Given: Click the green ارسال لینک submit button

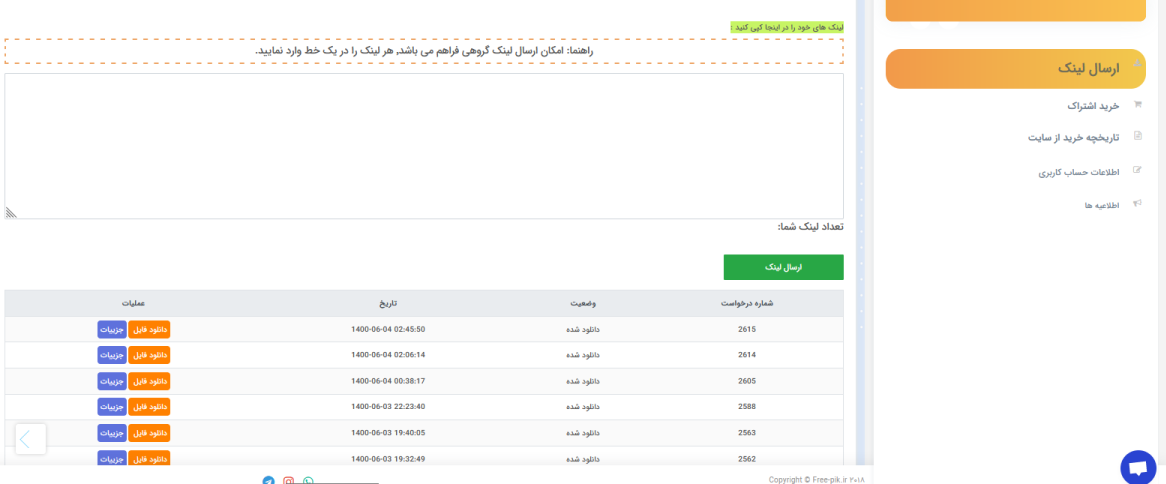Looking at the screenshot, I should [x=784, y=267].
